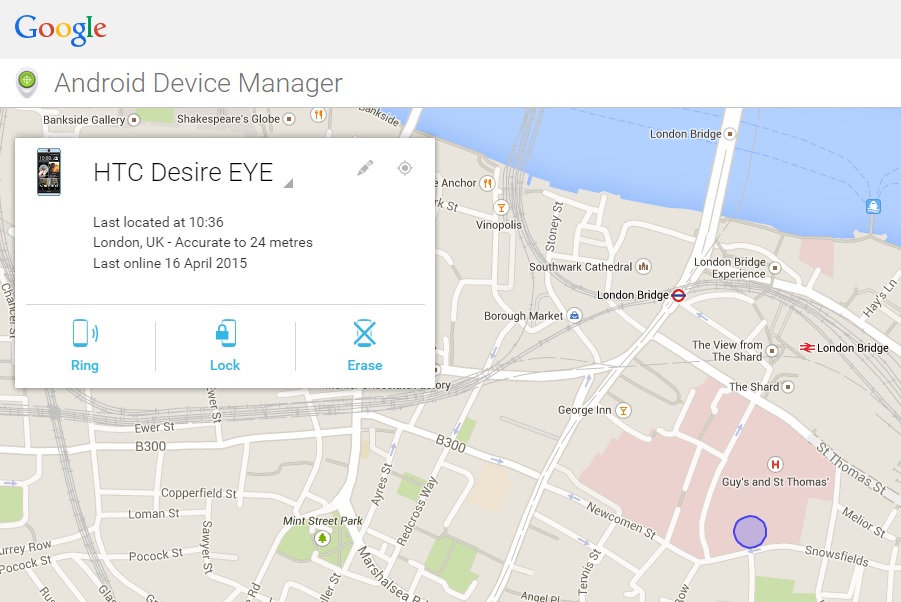Expand the HTC Desire EYE device dropdown

coord(288,183)
